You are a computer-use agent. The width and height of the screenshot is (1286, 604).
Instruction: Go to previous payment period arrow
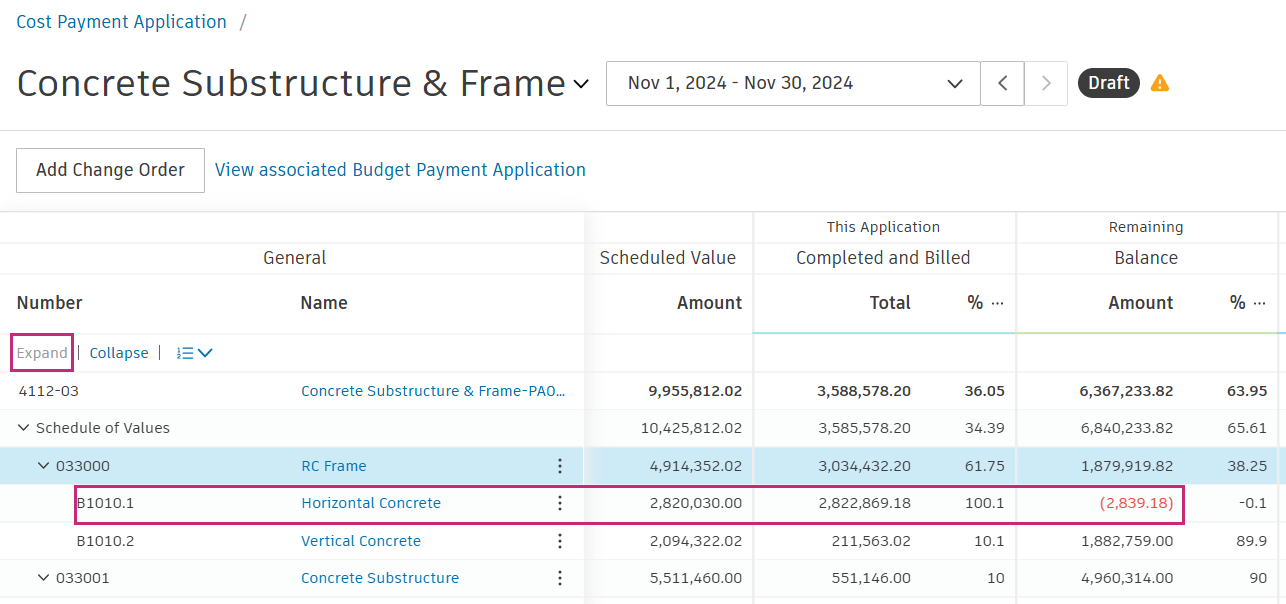click(1002, 83)
